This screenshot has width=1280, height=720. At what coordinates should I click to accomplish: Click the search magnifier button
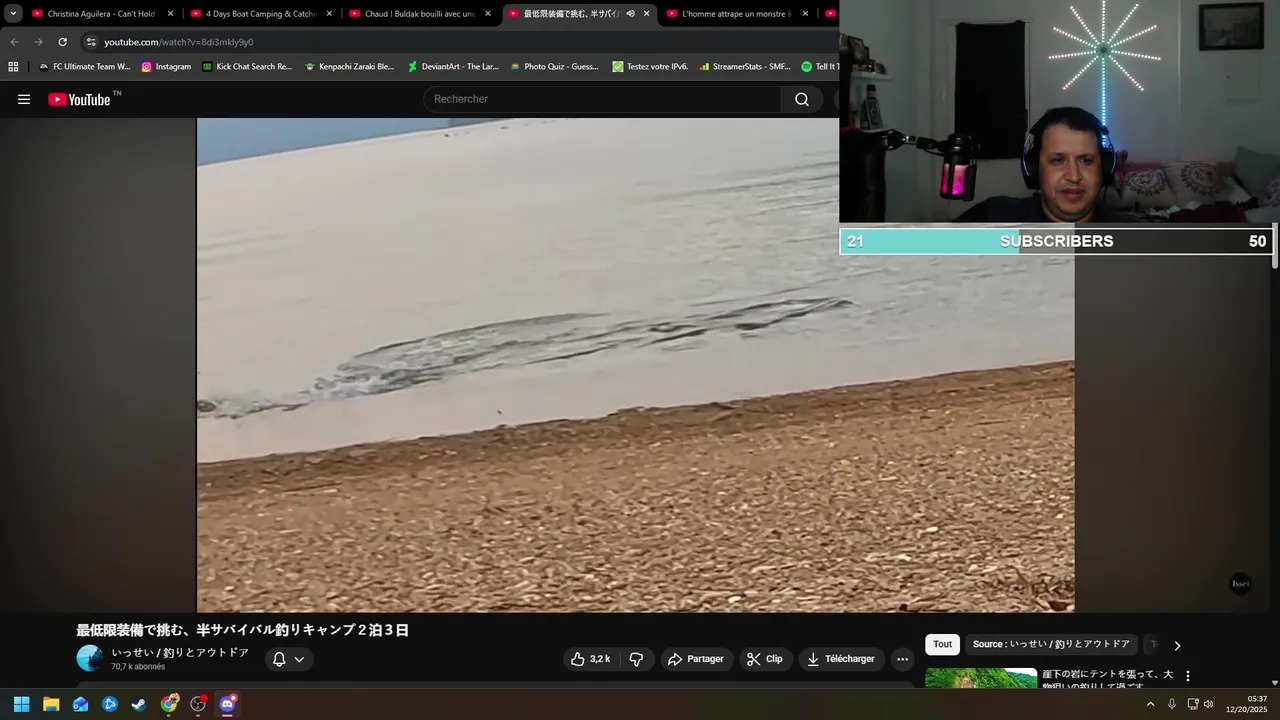[x=801, y=99]
